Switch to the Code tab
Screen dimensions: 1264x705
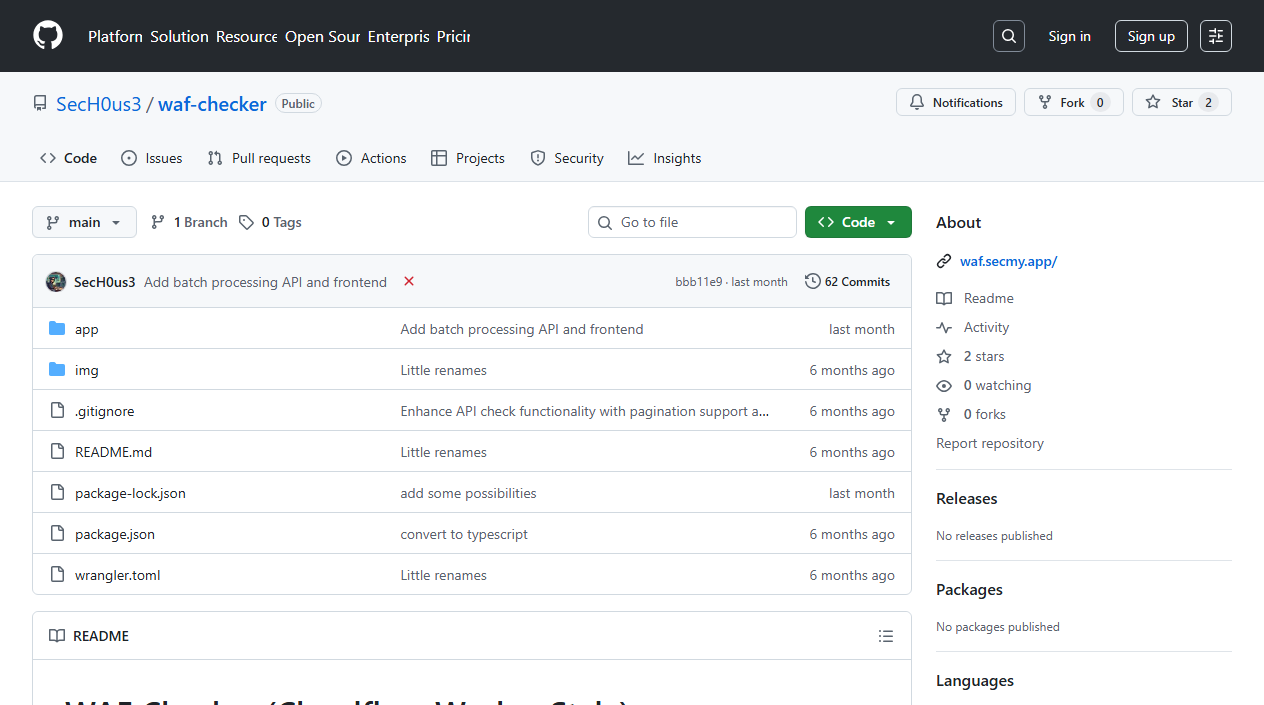pos(69,158)
